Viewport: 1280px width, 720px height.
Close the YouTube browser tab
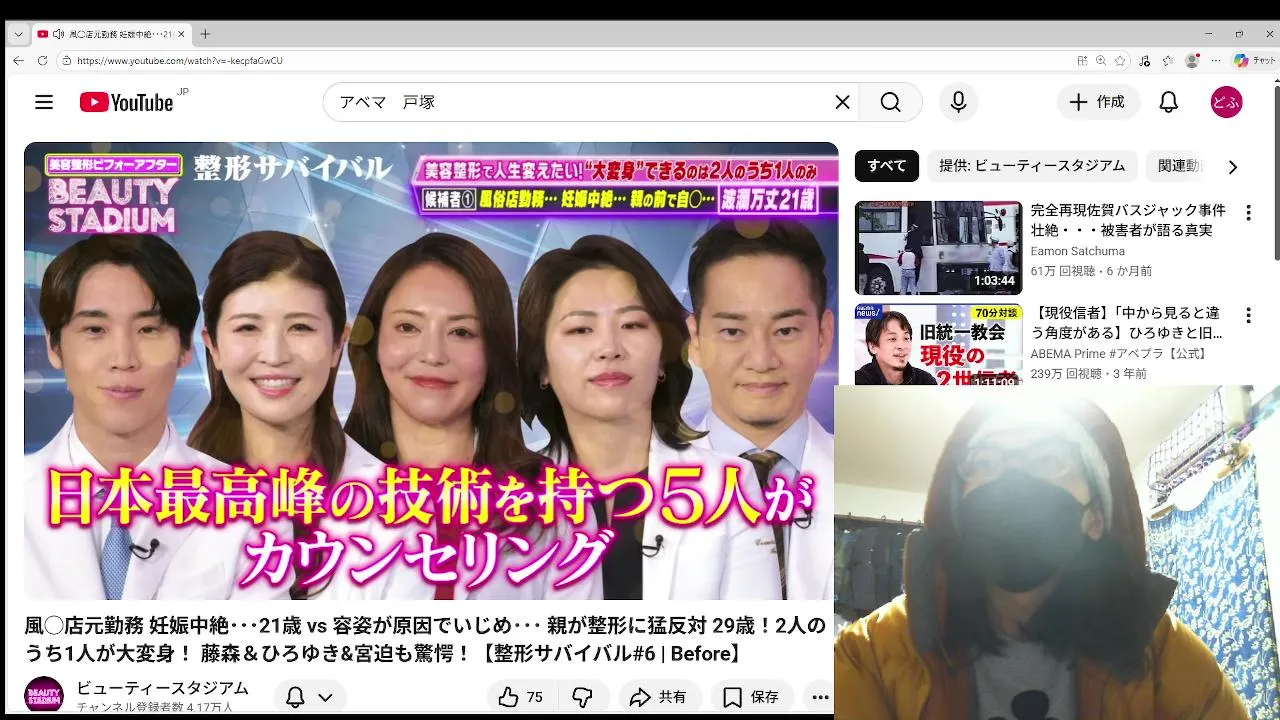point(181,34)
